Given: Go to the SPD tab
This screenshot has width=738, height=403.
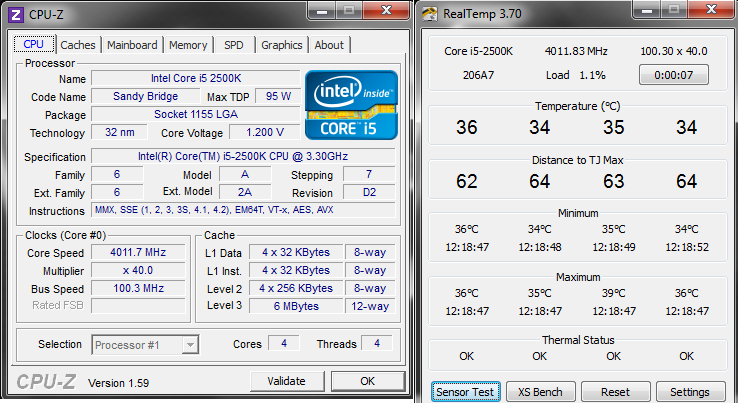Looking at the screenshot, I should pyautogui.click(x=233, y=45).
